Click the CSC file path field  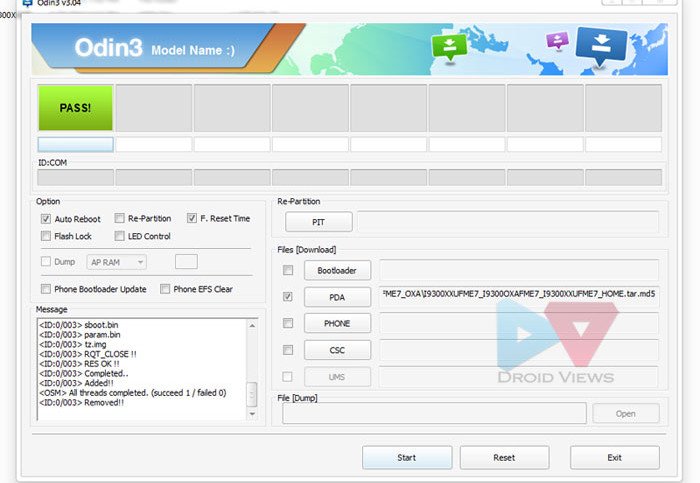click(x=519, y=350)
